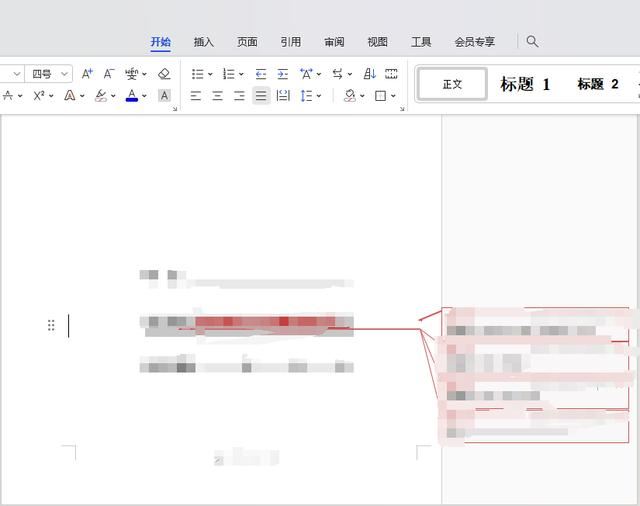Image resolution: width=640 pixels, height=506 pixels.
Task: Apply the 正文 style
Action: [452, 85]
